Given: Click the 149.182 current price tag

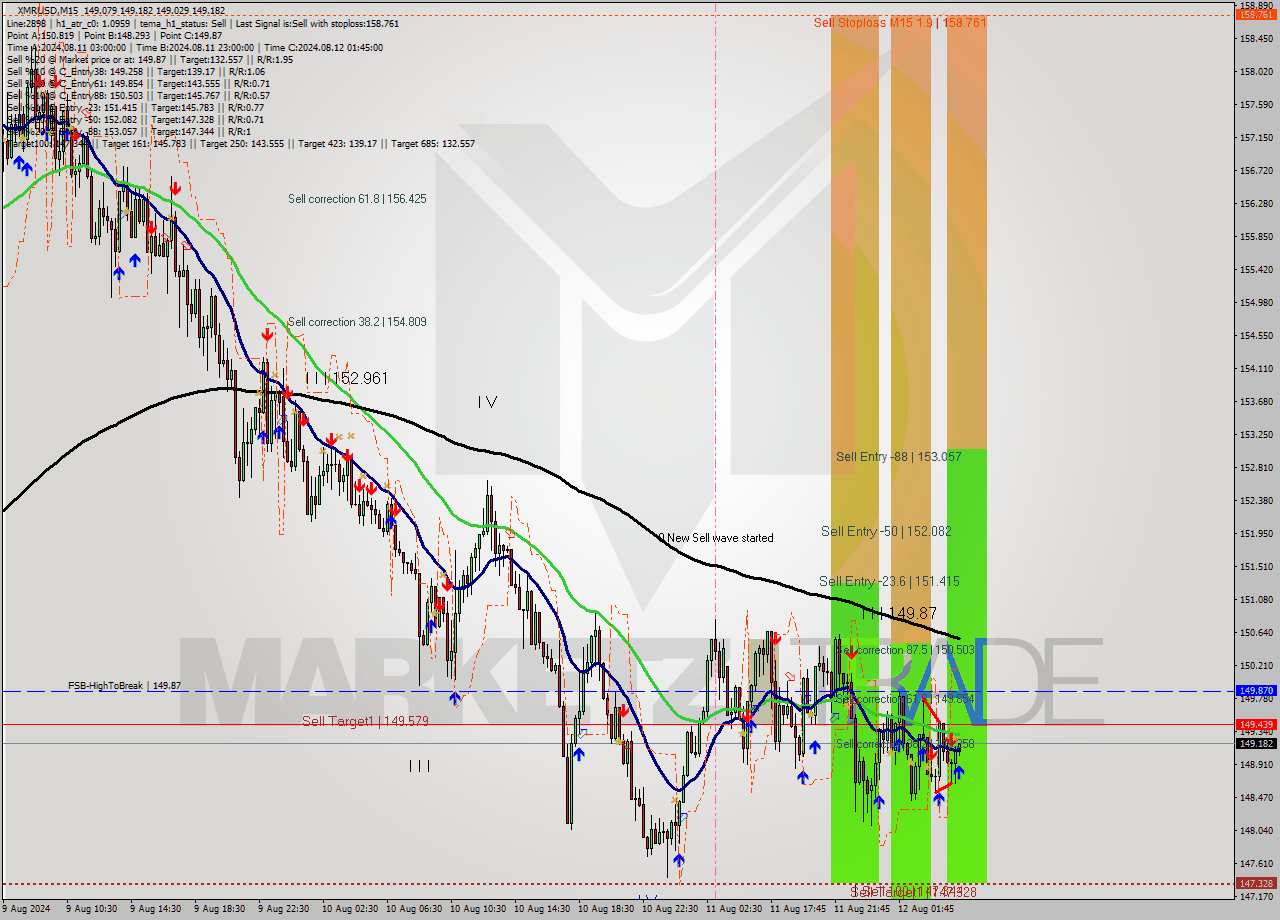Looking at the screenshot, I should [x=1257, y=743].
